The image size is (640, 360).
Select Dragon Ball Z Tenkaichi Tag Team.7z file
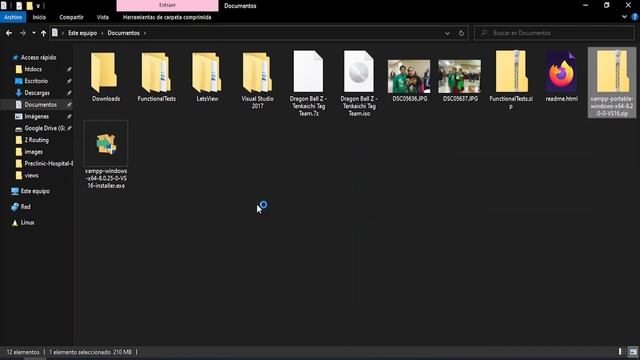pos(309,83)
